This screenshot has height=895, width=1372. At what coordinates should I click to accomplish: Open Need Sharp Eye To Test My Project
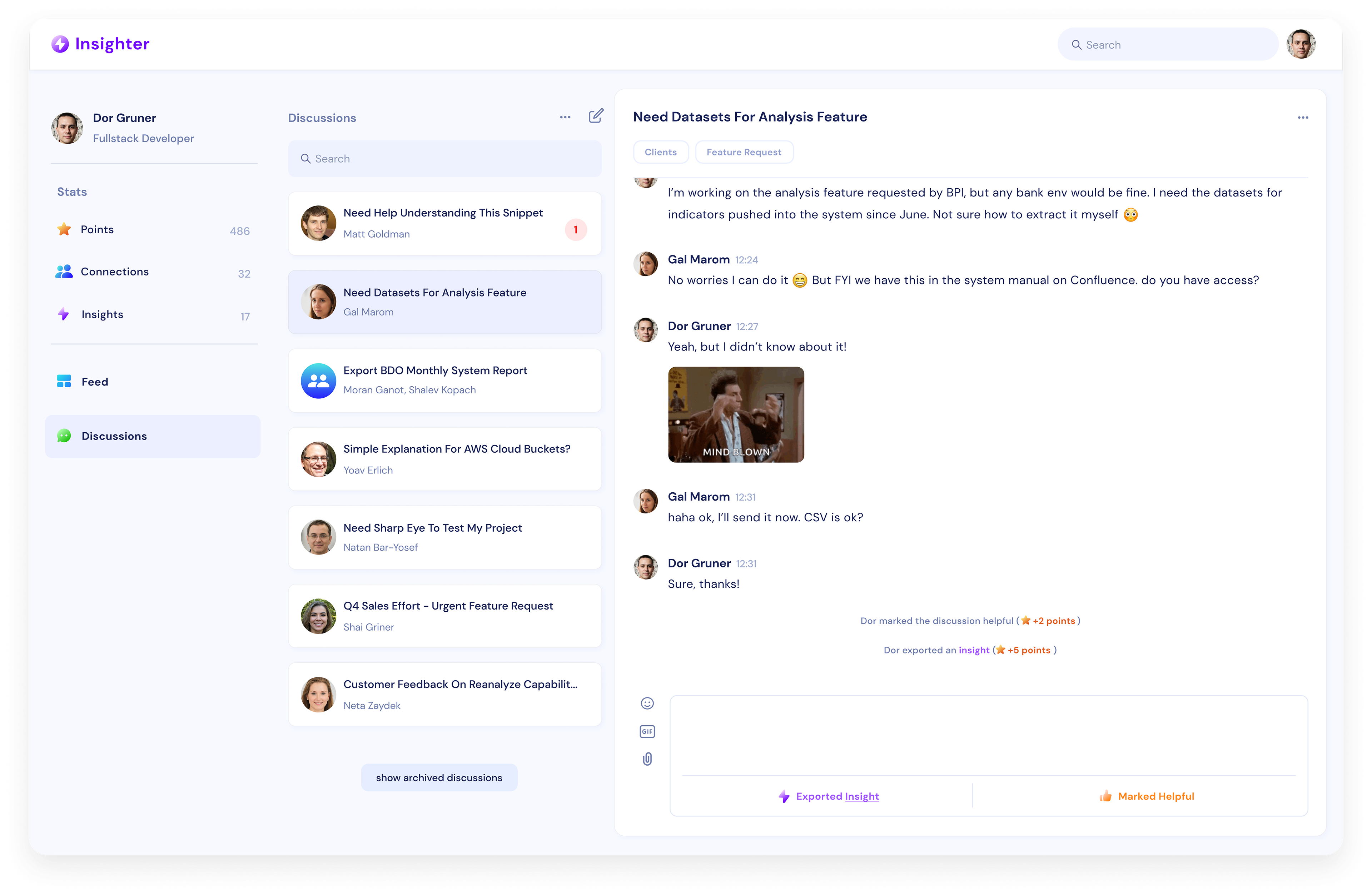pyautogui.click(x=444, y=537)
